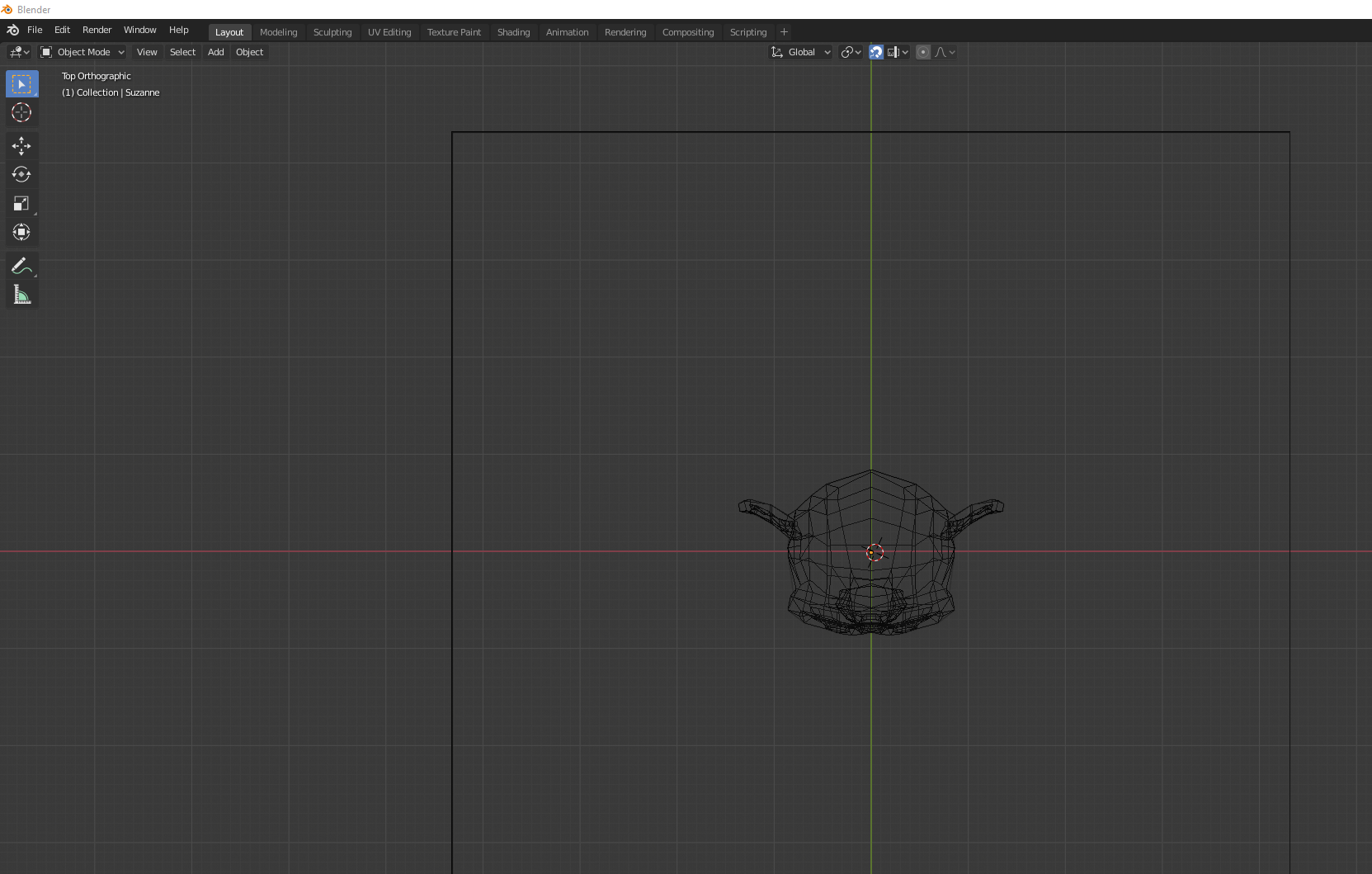Pick the Scale tool

21,203
